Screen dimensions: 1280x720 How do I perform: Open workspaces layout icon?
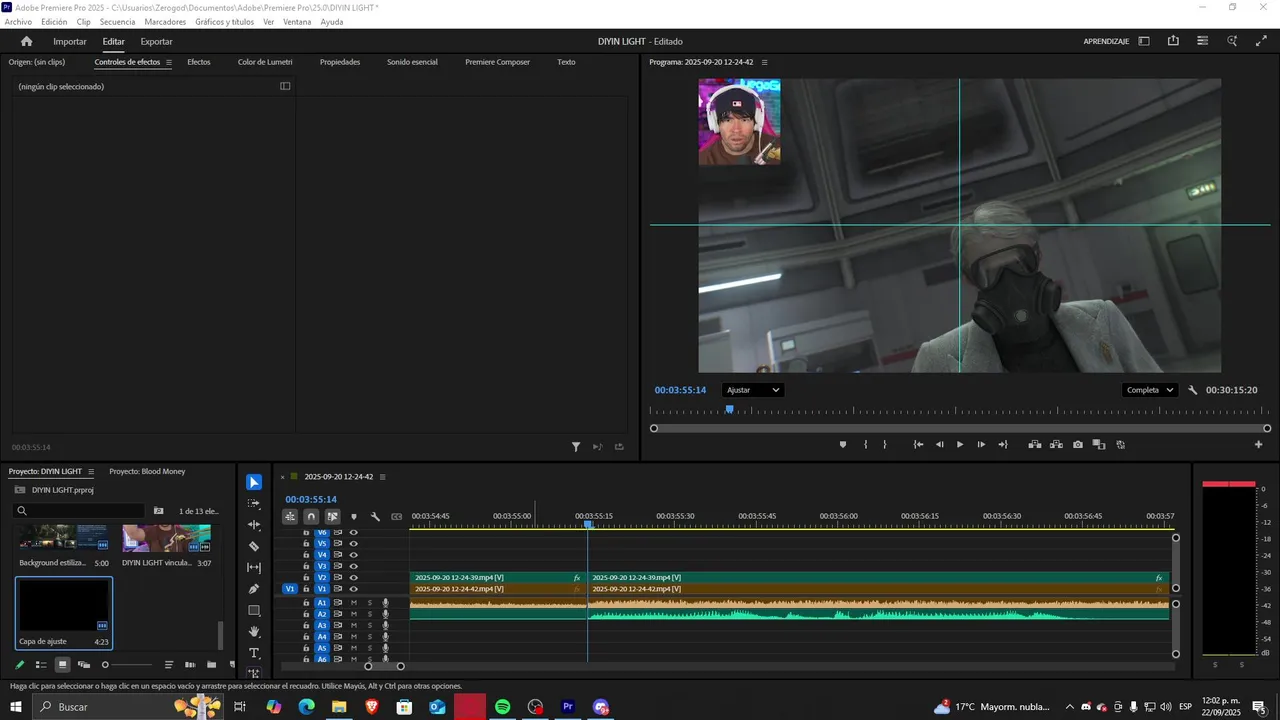[1144, 41]
